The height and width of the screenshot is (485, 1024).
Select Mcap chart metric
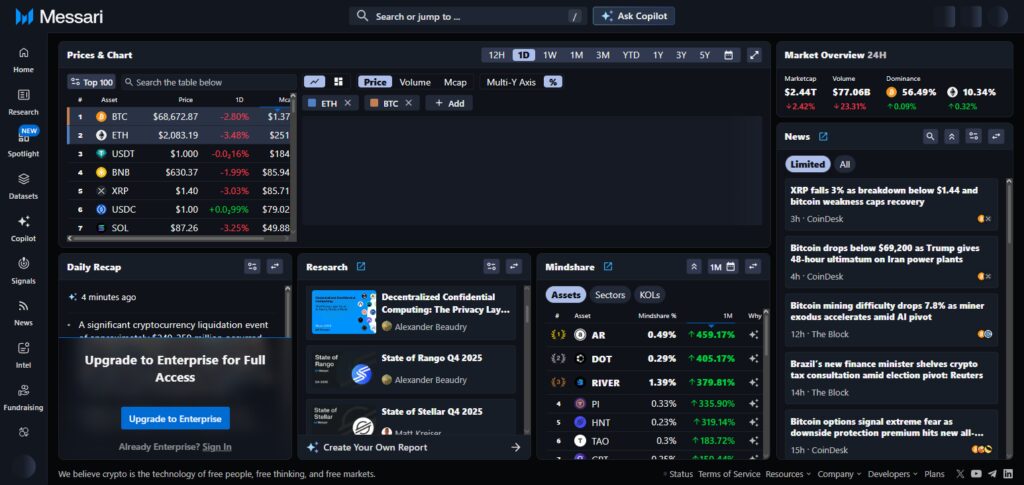tap(455, 82)
